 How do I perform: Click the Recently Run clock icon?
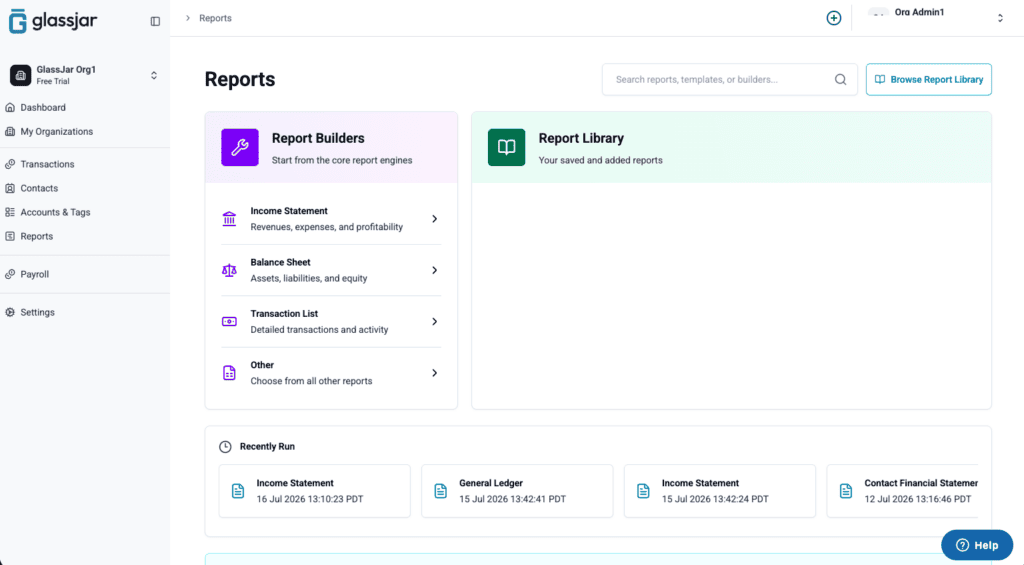225,447
